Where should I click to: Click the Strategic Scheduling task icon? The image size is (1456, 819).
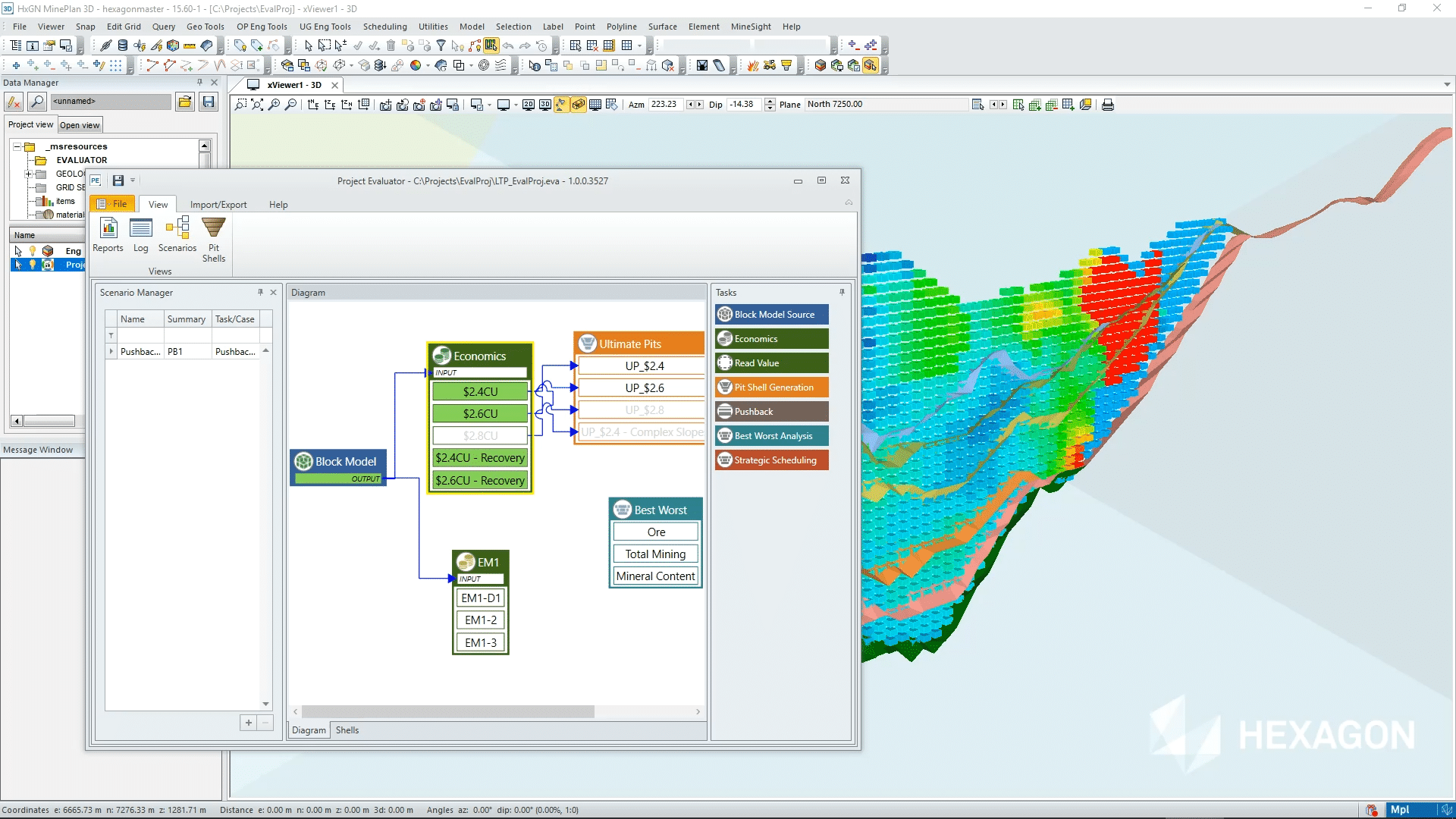coord(724,460)
